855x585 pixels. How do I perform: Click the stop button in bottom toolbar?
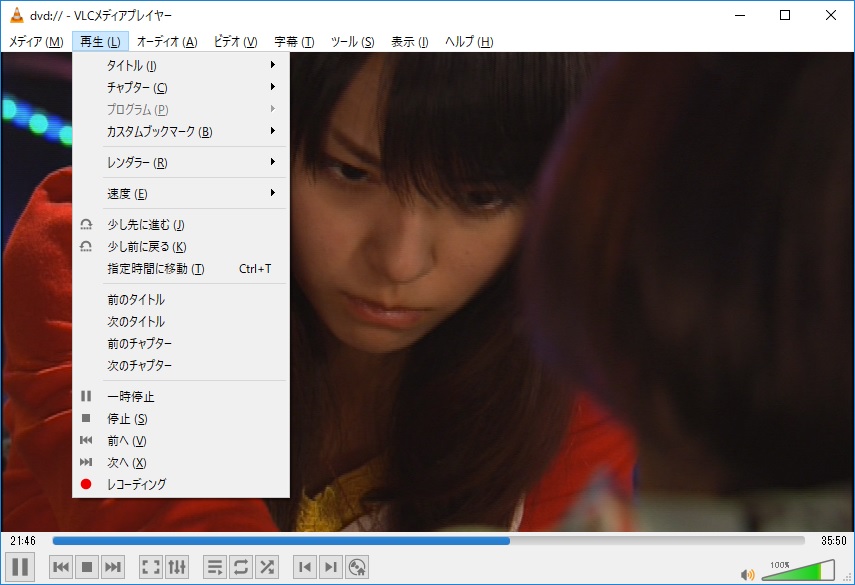click(87, 567)
